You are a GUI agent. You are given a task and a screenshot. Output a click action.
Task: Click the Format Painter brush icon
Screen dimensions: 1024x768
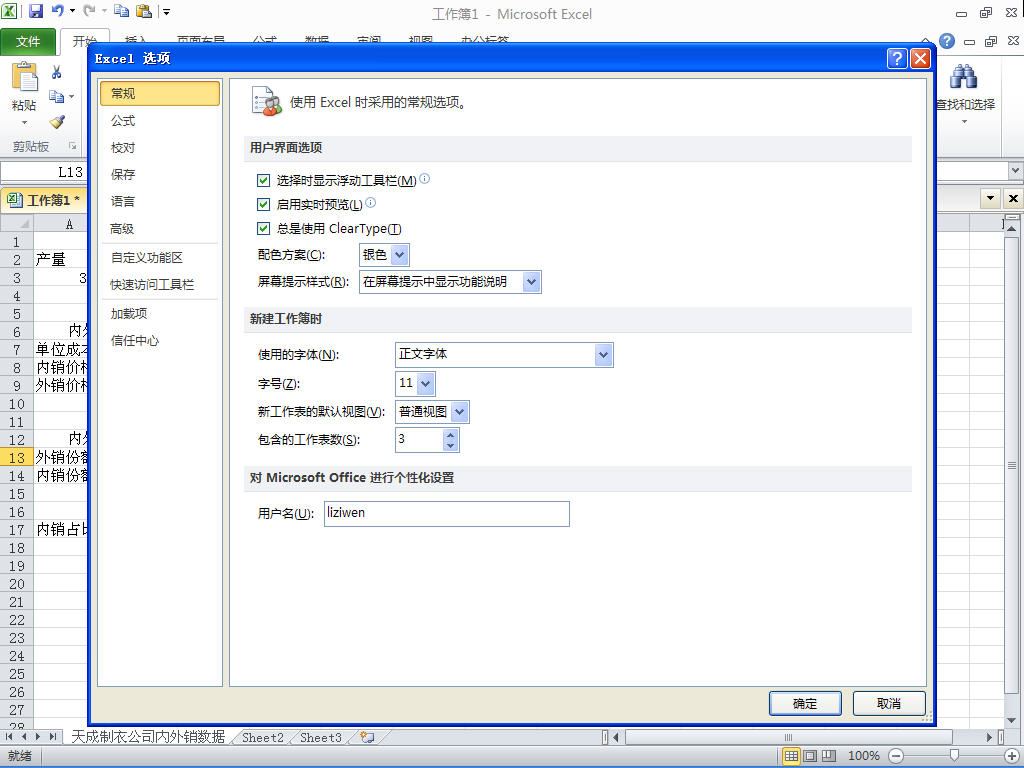click(57, 121)
